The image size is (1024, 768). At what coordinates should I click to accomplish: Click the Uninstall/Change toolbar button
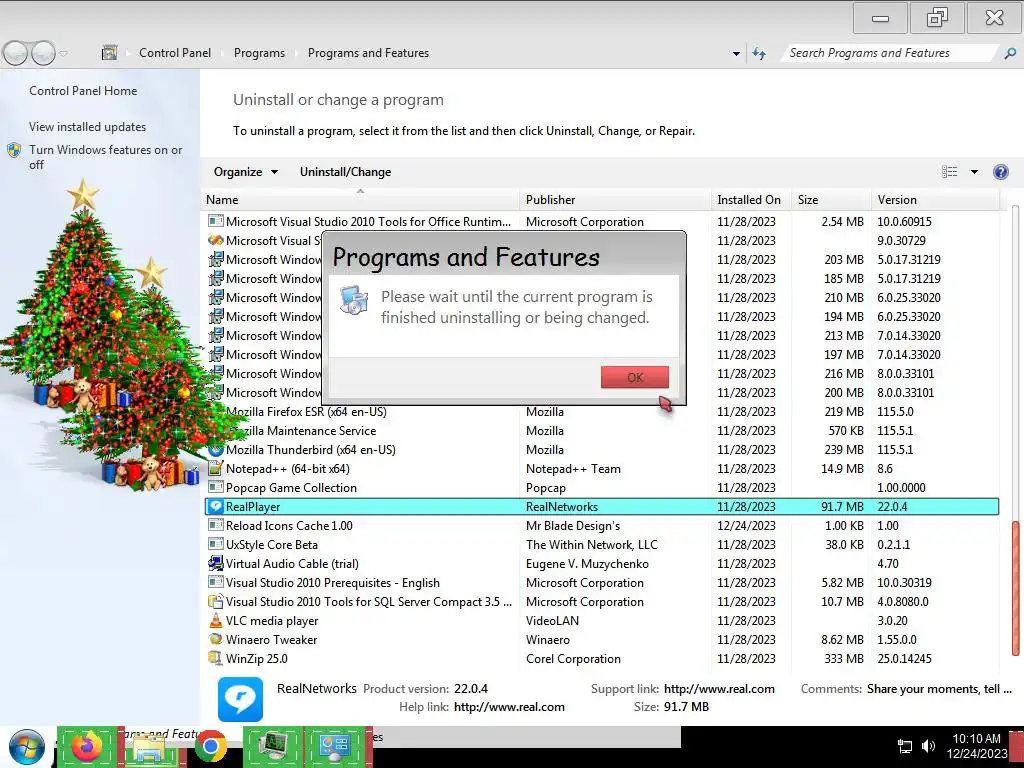point(345,172)
